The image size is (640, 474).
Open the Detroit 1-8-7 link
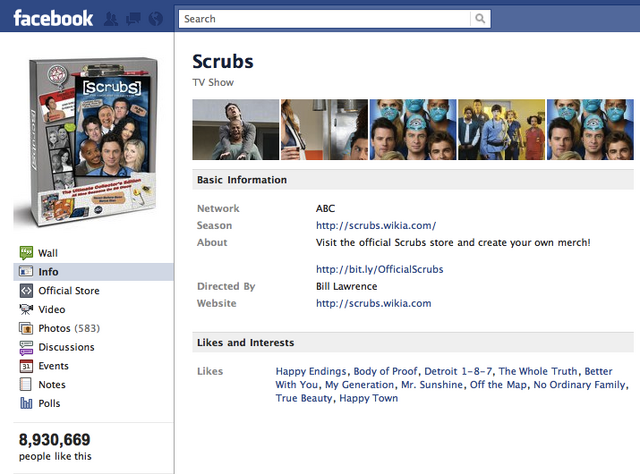tap(458, 371)
